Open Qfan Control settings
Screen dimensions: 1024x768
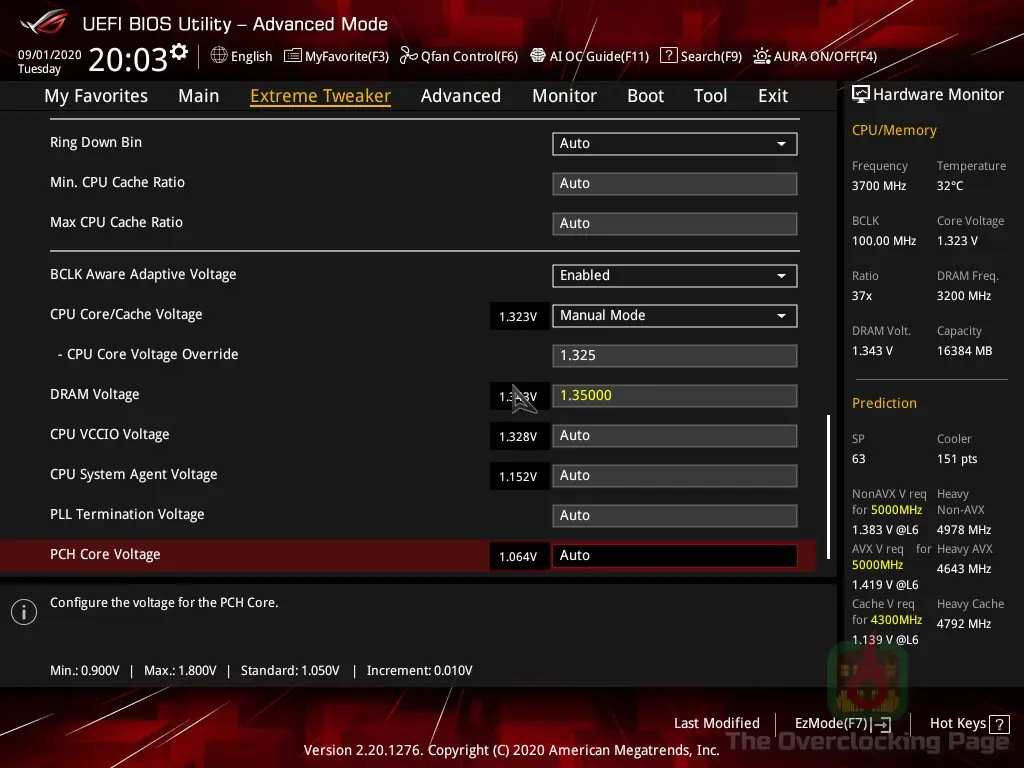pyautogui.click(x=458, y=56)
